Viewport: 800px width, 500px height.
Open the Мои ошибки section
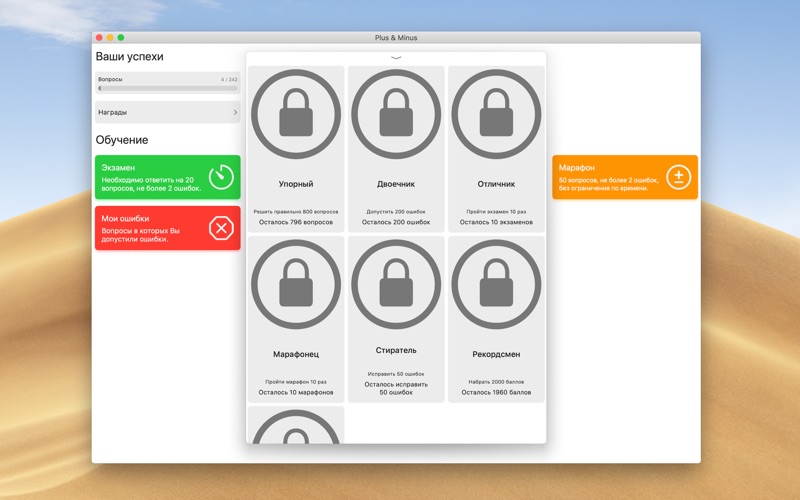(x=167, y=228)
